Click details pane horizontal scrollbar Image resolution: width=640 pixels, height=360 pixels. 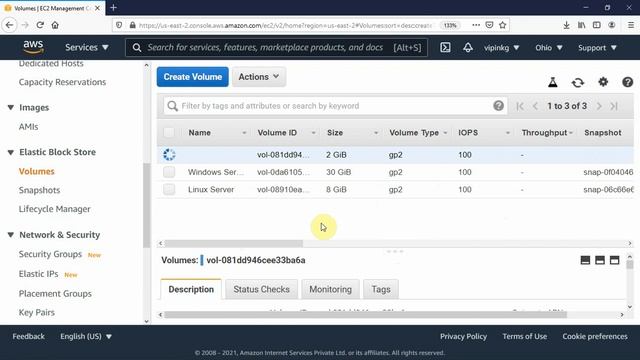click(x=365, y=315)
